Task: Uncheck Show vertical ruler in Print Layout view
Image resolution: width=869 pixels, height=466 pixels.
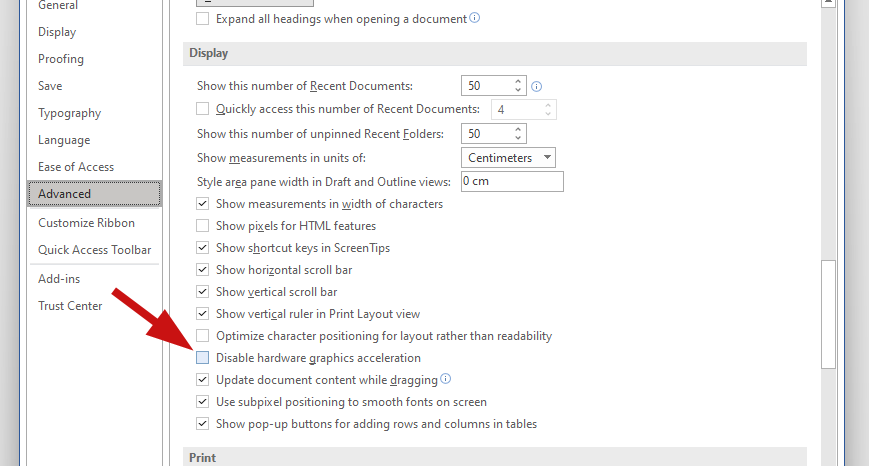Action: point(202,314)
